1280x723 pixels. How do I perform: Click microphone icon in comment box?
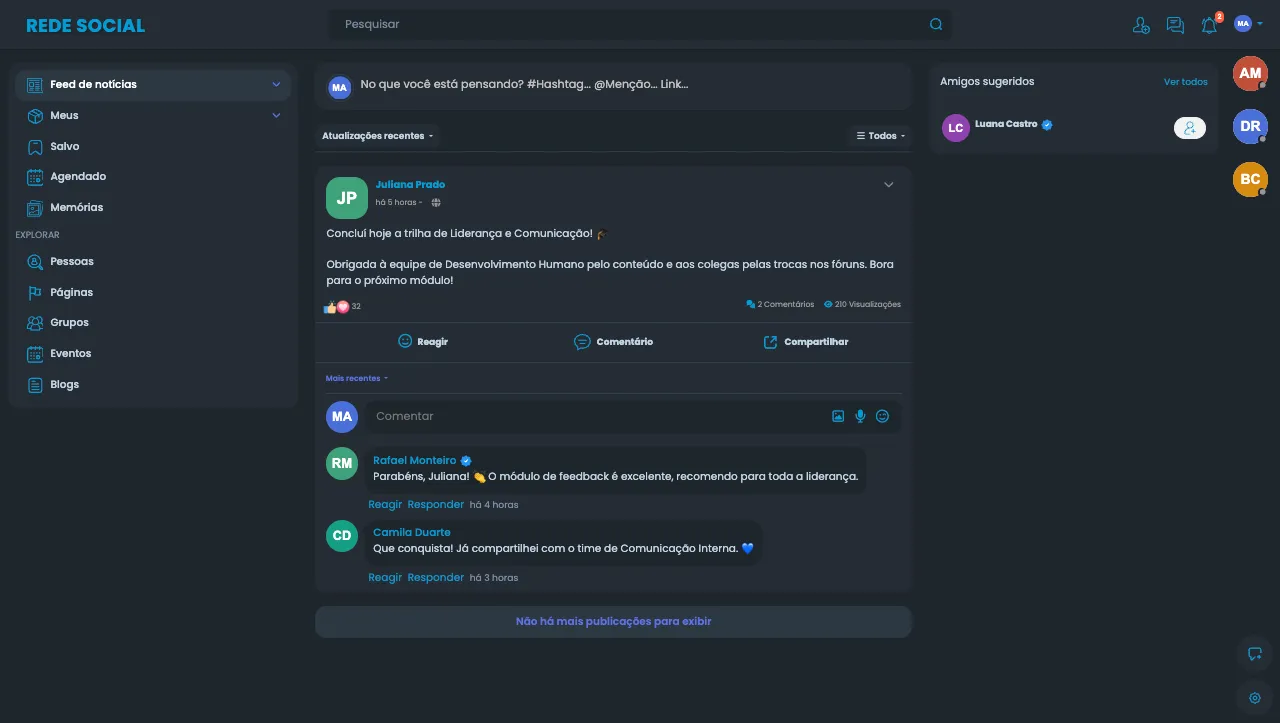(860, 416)
